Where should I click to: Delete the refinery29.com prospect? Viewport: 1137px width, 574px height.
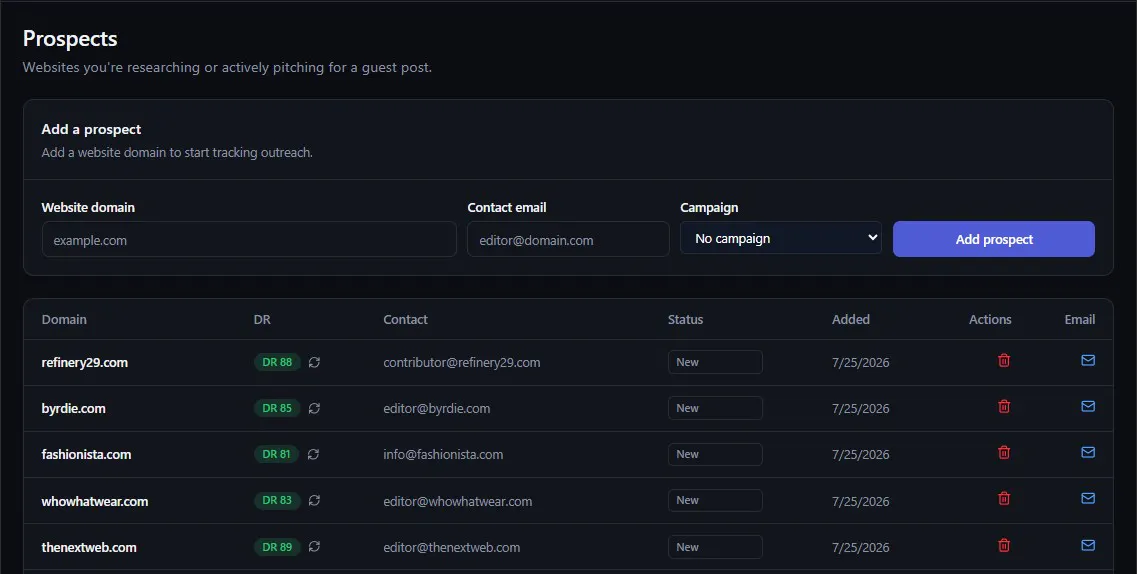pos(1004,360)
